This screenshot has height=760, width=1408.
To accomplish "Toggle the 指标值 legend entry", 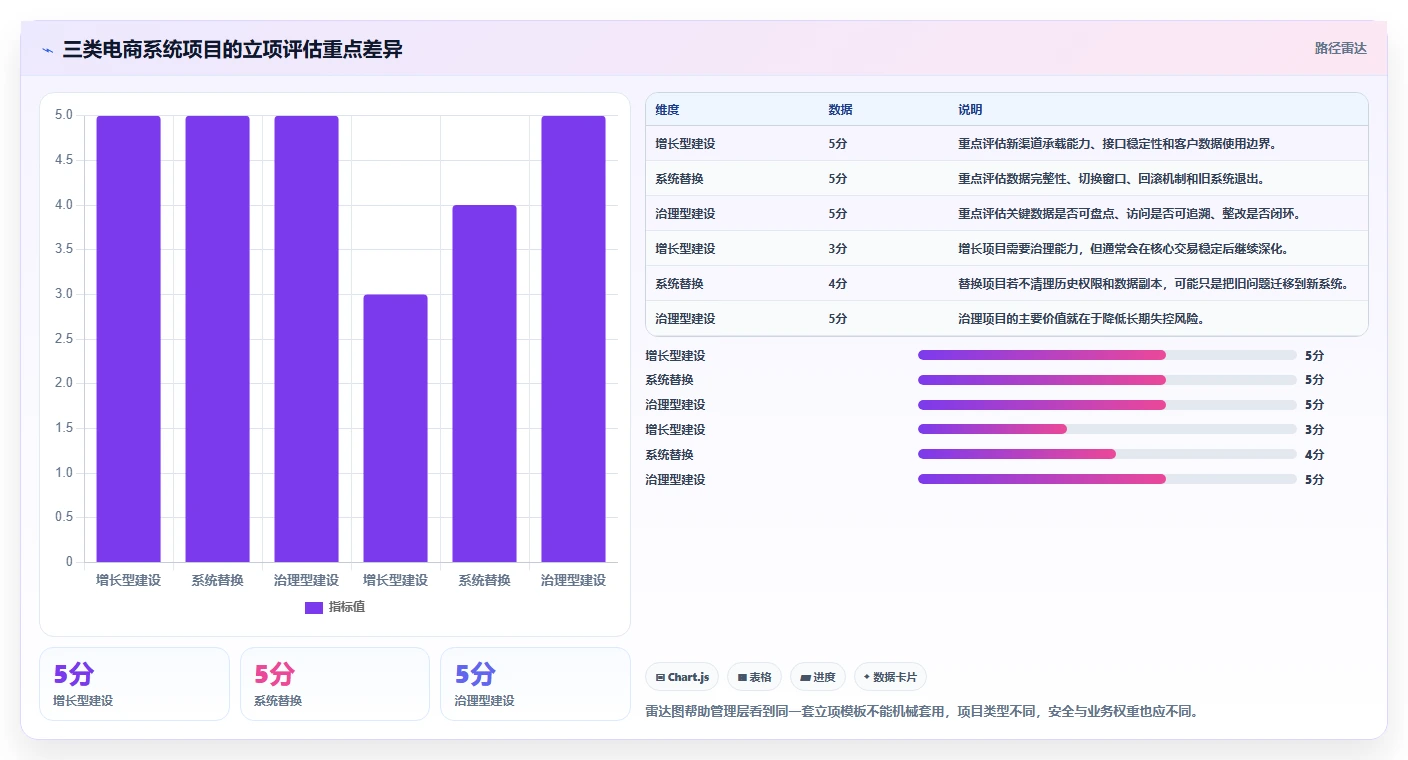I will [x=335, y=608].
